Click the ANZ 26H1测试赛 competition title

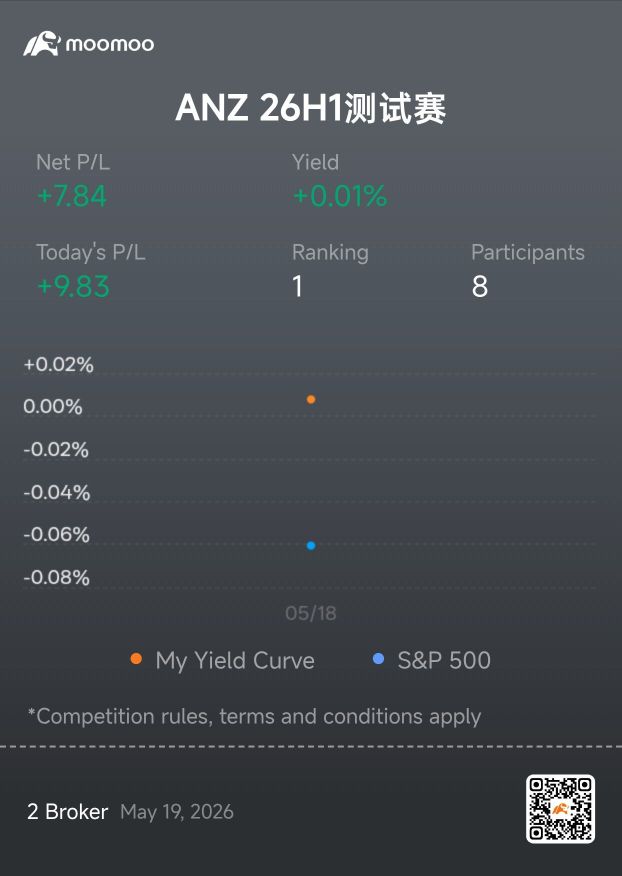click(311, 107)
